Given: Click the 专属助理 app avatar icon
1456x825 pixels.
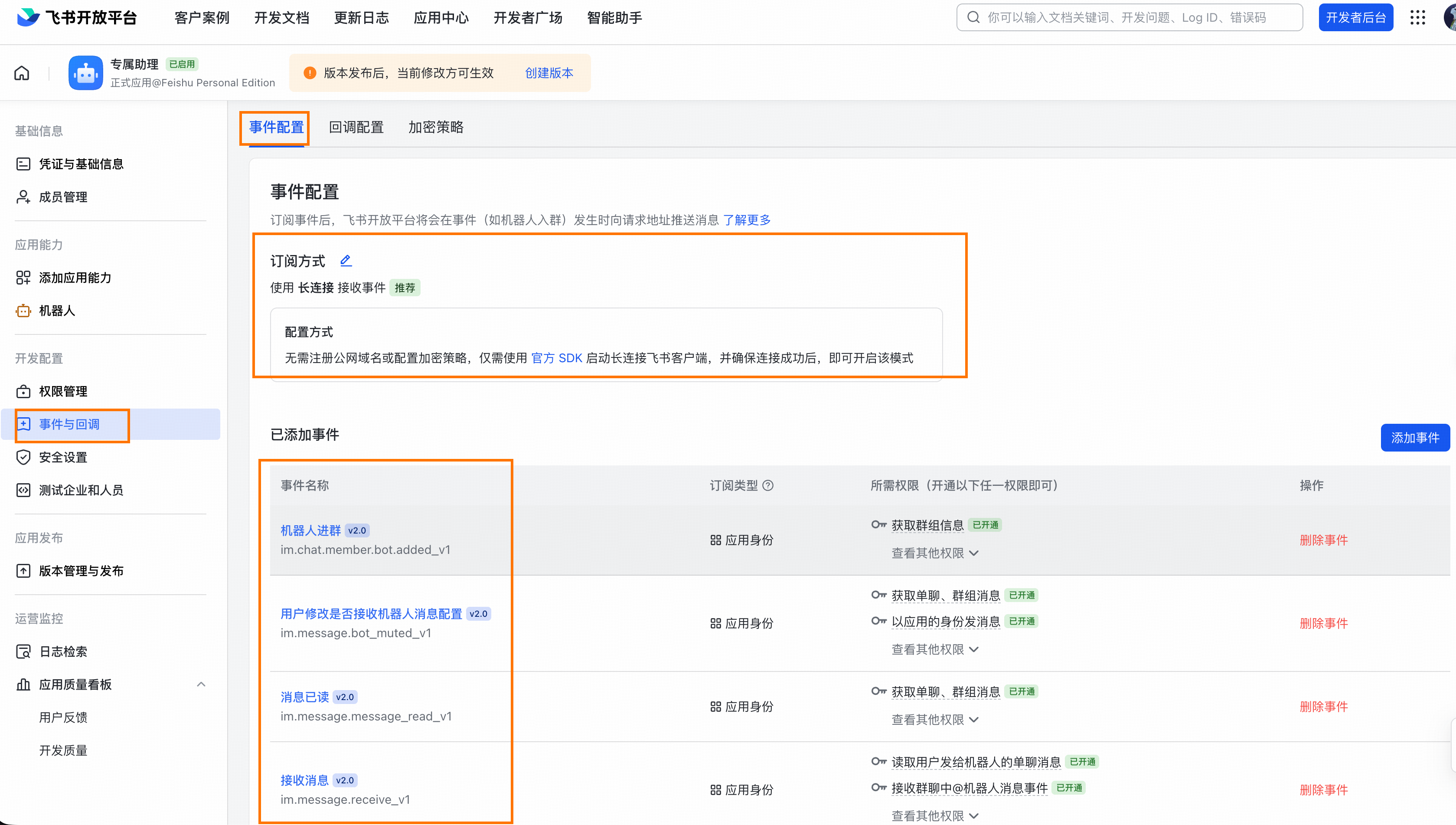Looking at the screenshot, I should pos(85,73).
